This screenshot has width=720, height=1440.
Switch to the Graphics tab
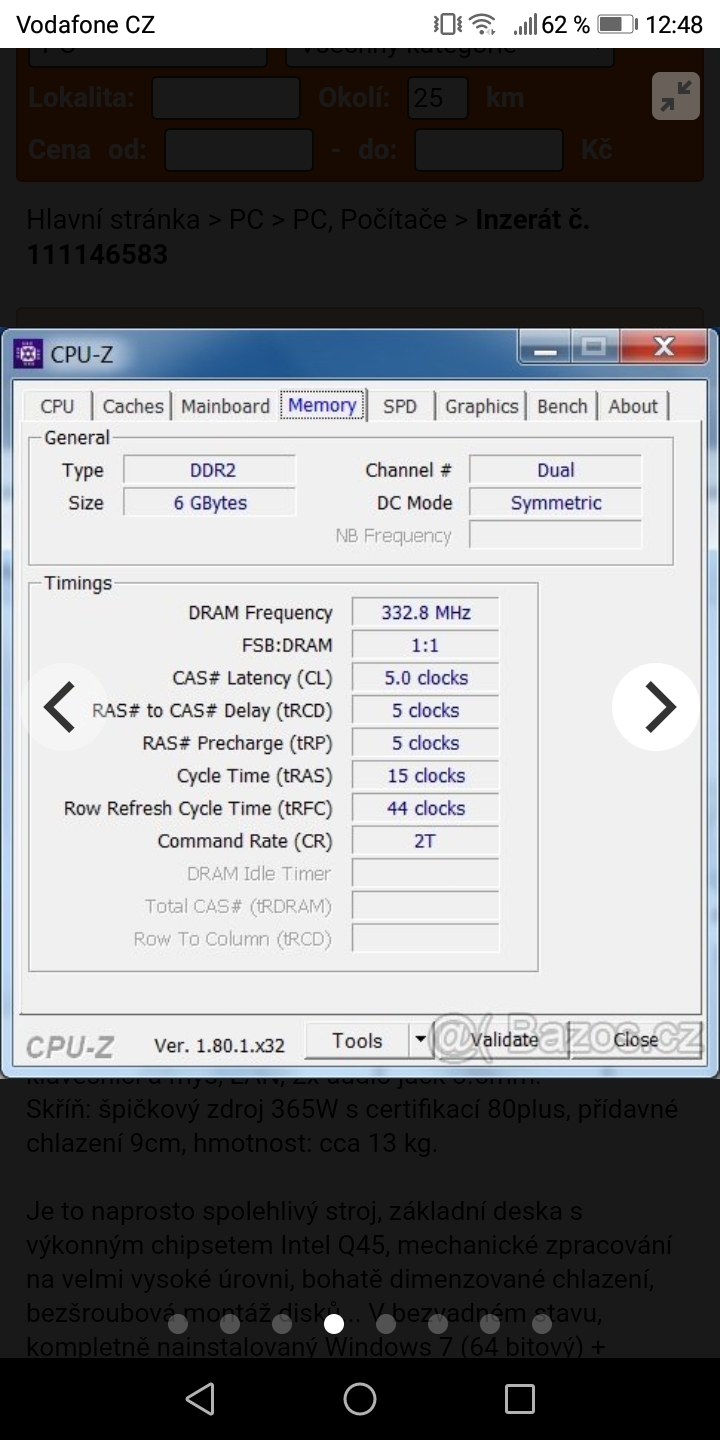[x=481, y=406]
